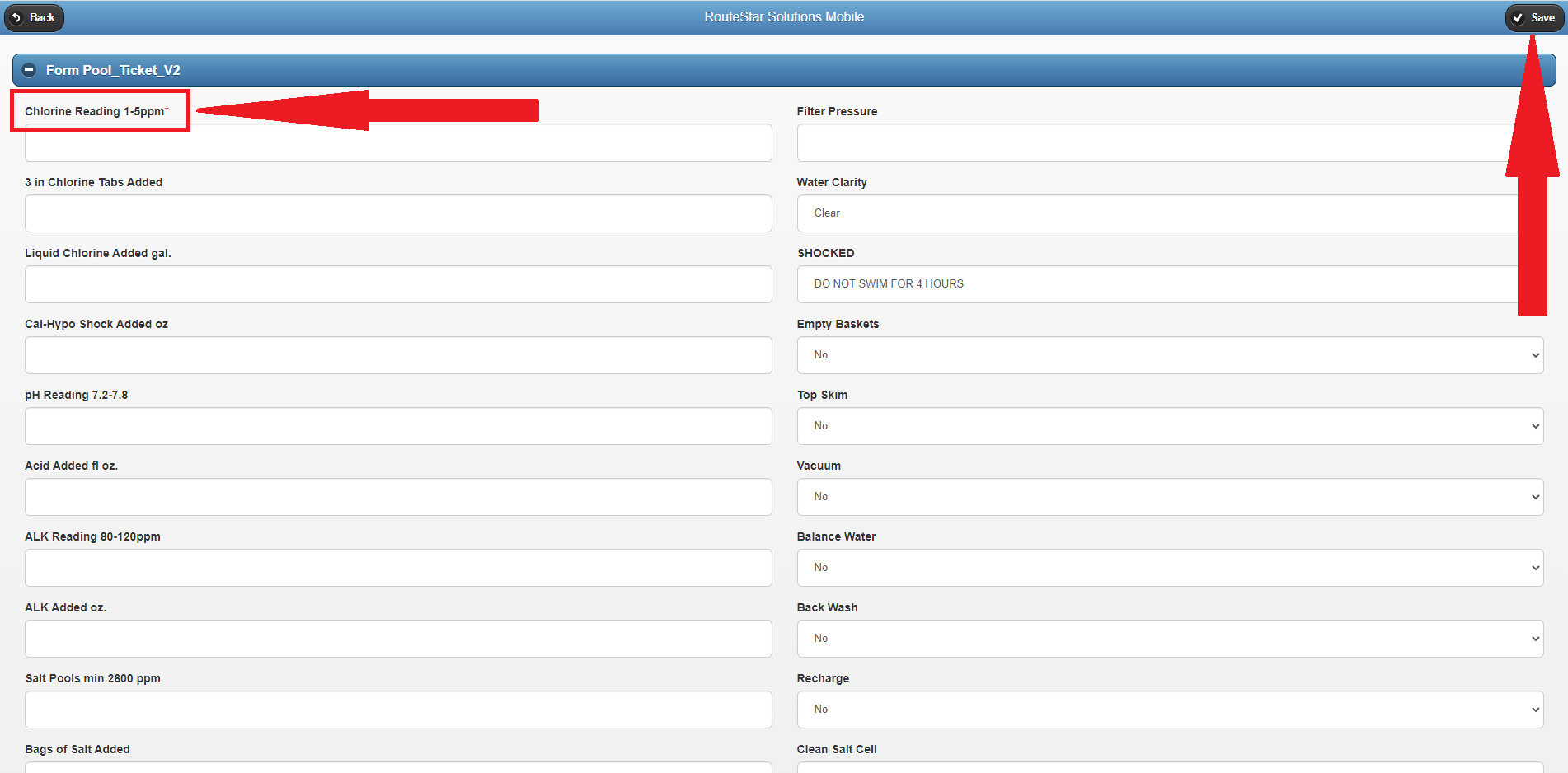
Task: Save the pool ticket form
Action: [x=1533, y=17]
